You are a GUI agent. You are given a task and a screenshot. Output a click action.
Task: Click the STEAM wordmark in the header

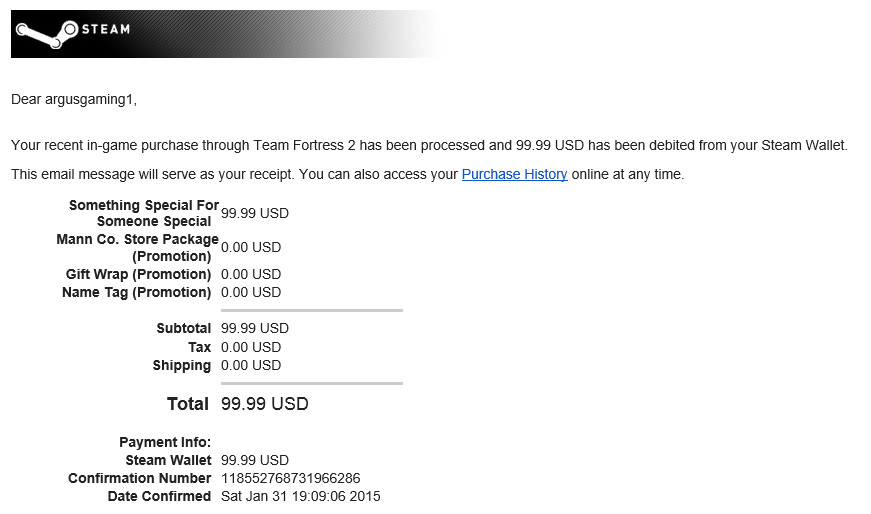tap(106, 29)
